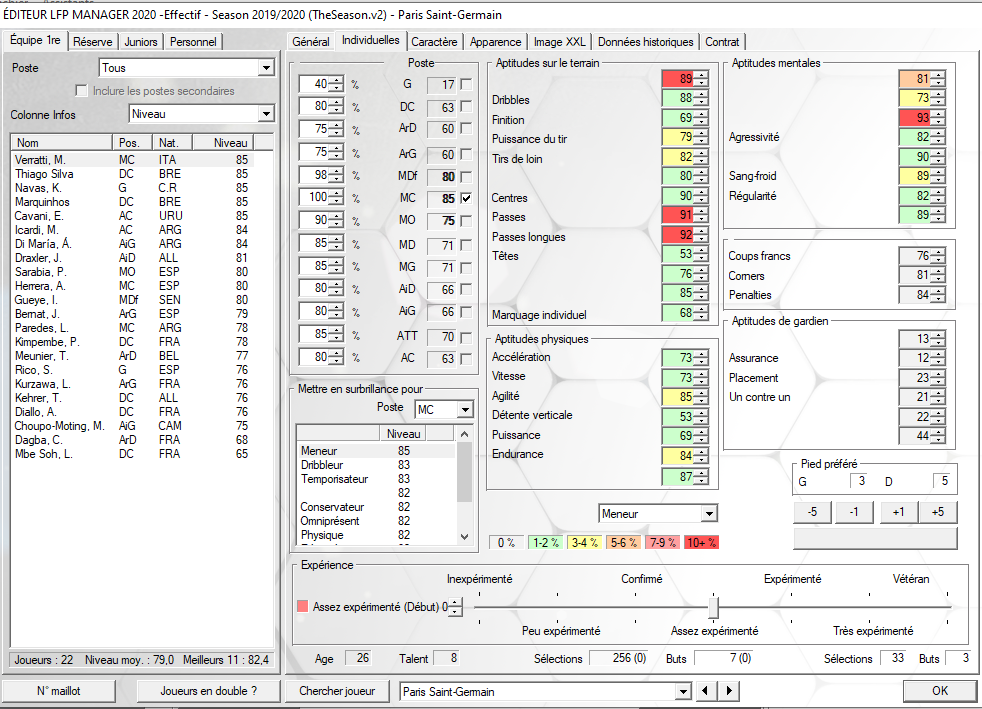
Task: Sort list by Nom column header
Action: pyautogui.click(x=61, y=143)
